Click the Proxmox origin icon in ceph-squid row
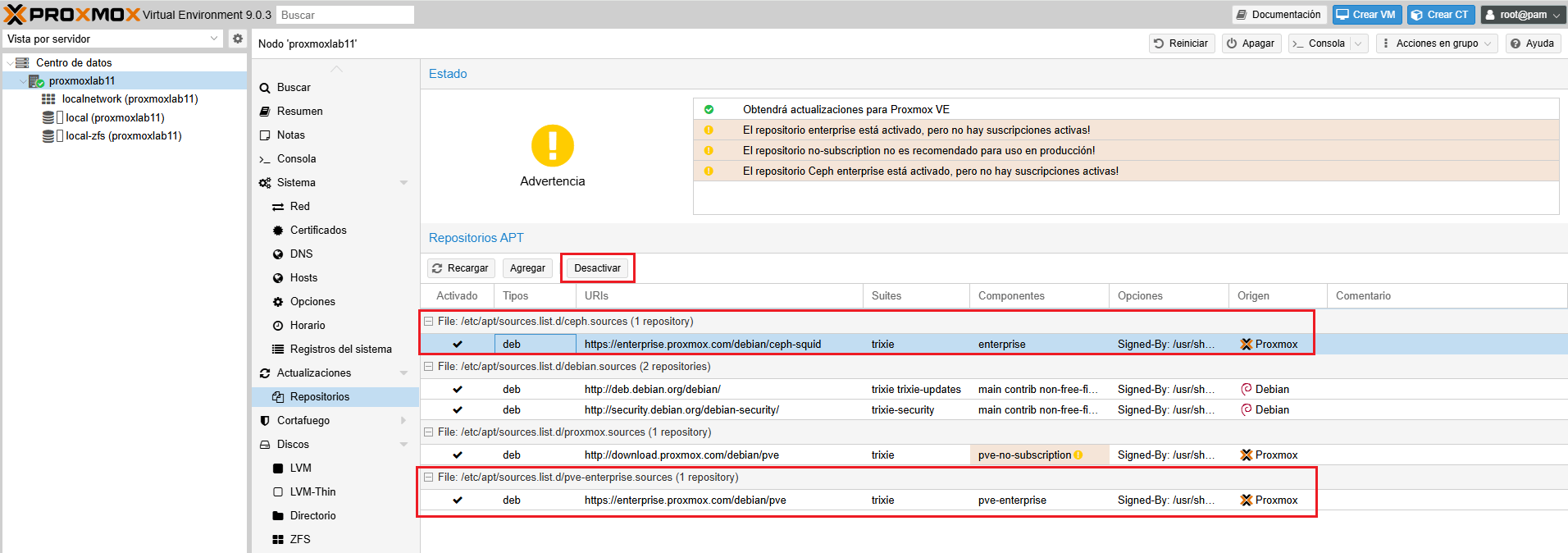The image size is (1568, 553). point(1247,345)
